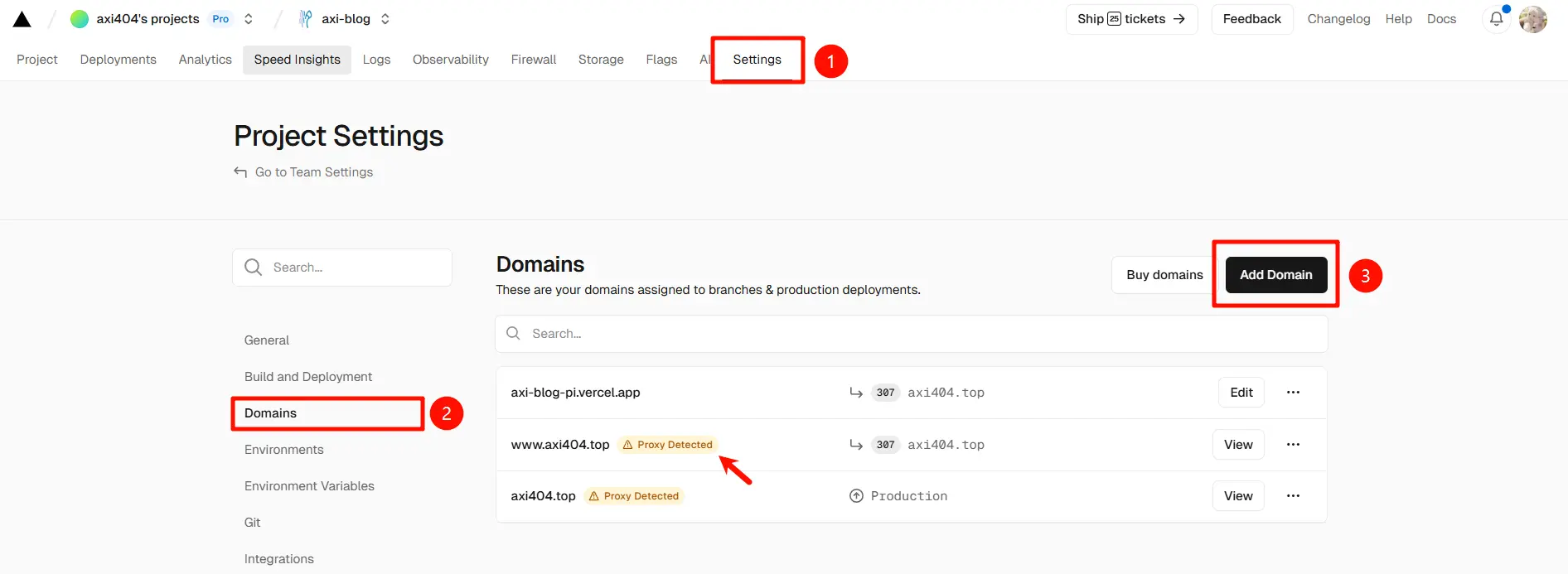Click Proxy Detected warning on axi404.top

[634, 496]
